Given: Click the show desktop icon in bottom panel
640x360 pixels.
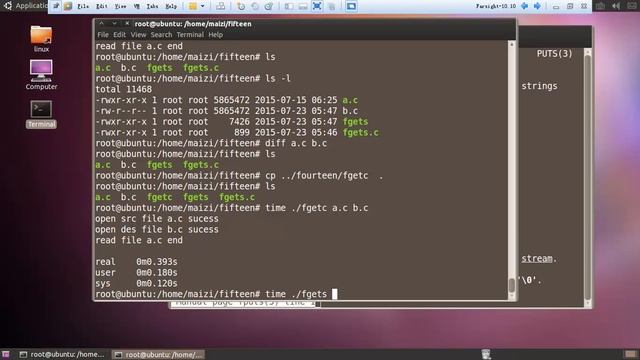Looking at the screenshot, I should (x=5, y=354).
